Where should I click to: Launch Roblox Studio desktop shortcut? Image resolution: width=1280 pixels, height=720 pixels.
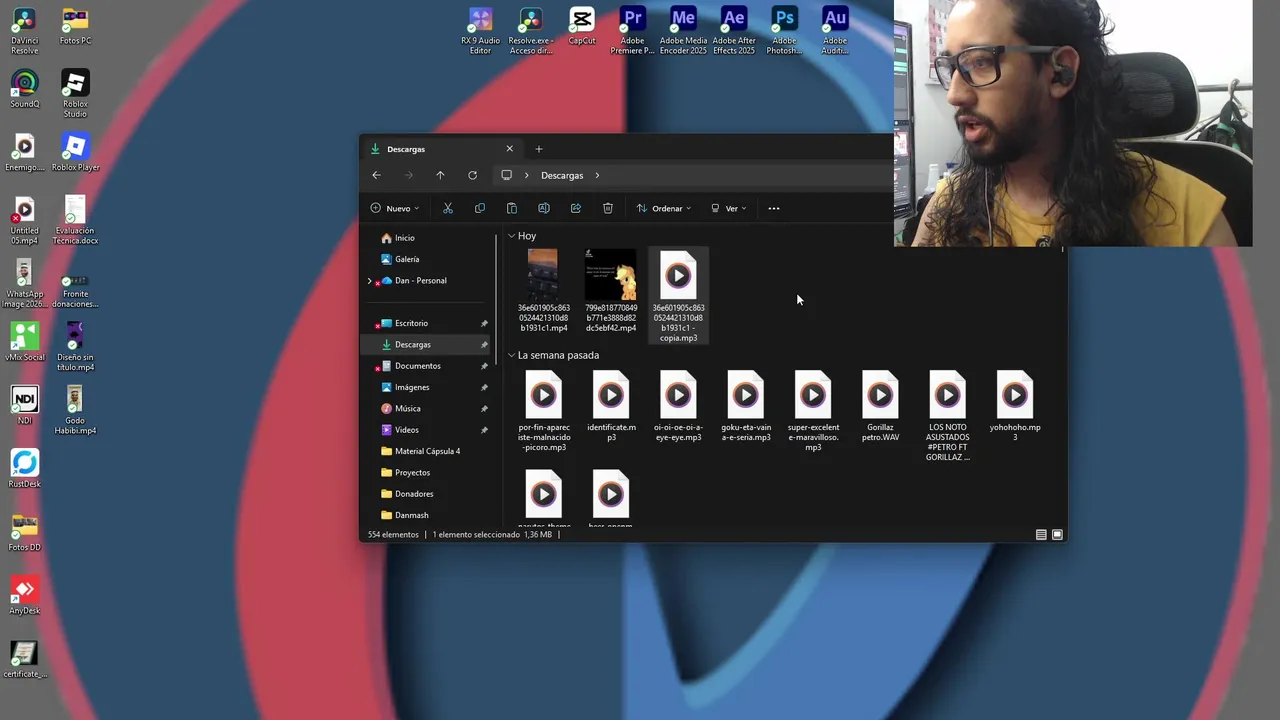click(75, 94)
